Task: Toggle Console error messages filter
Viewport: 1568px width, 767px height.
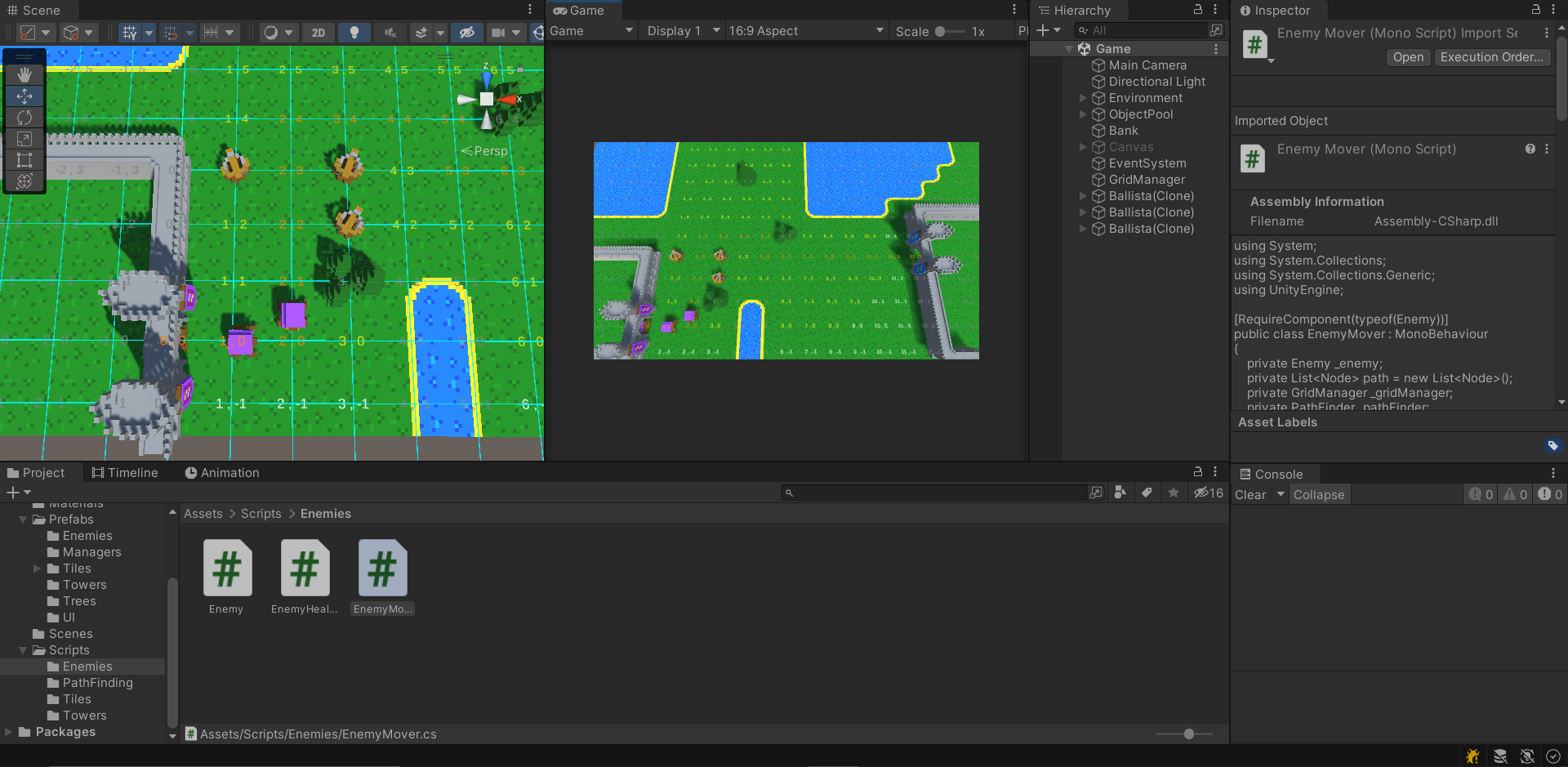Action: point(1550,494)
